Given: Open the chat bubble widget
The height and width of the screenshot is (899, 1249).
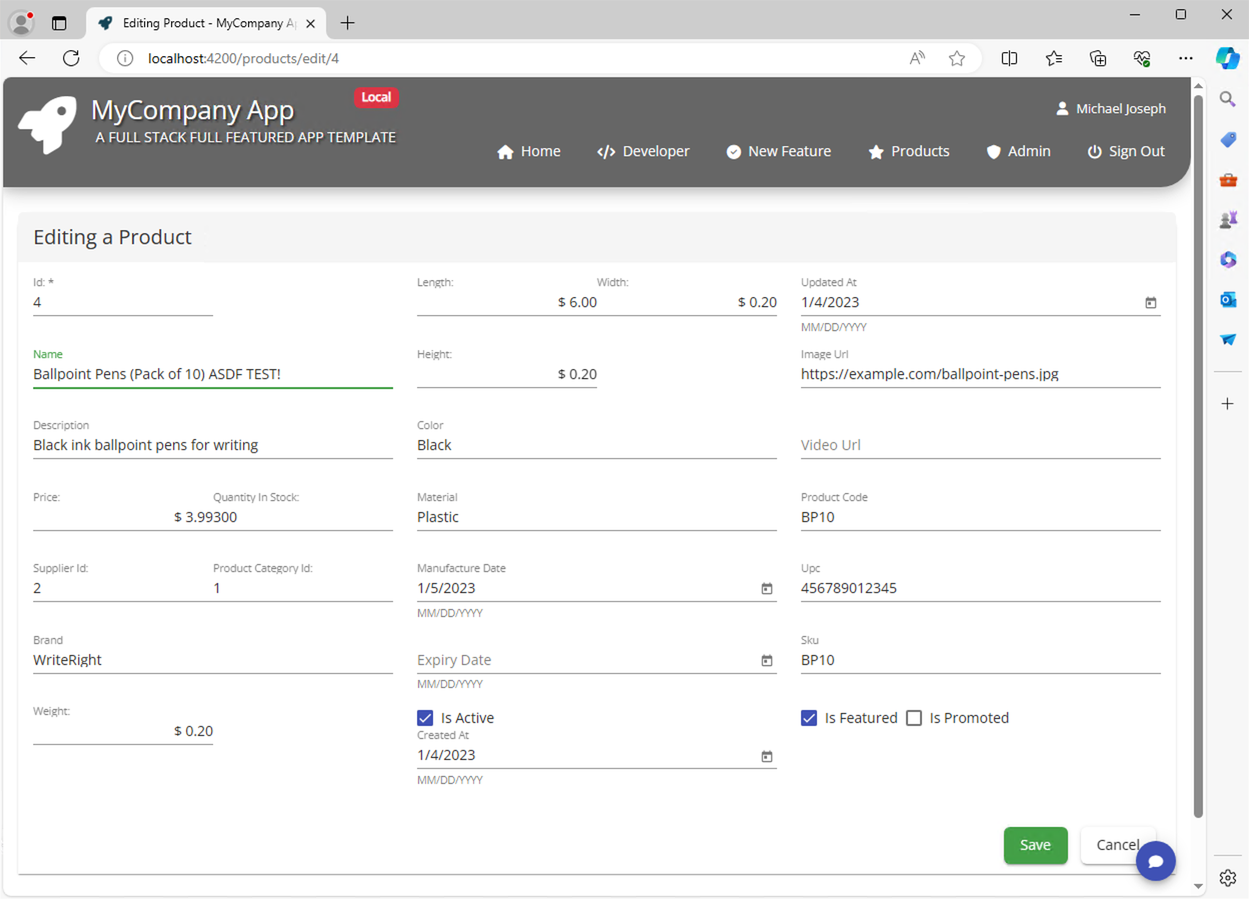Looking at the screenshot, I should point(1156,861).
